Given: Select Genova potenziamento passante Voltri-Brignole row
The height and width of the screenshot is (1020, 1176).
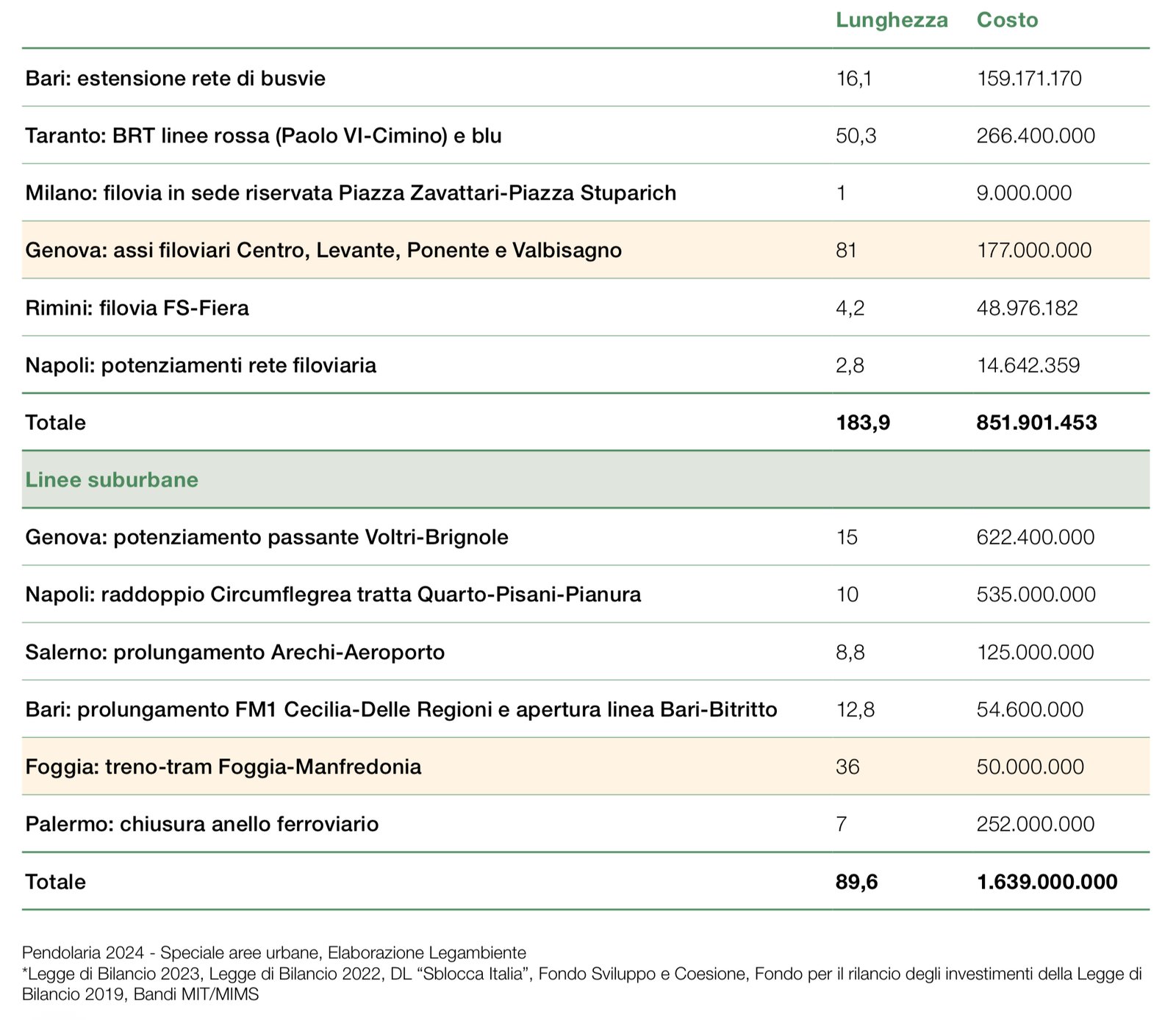Looking at the screenshot, I should (x=266, y=537).
